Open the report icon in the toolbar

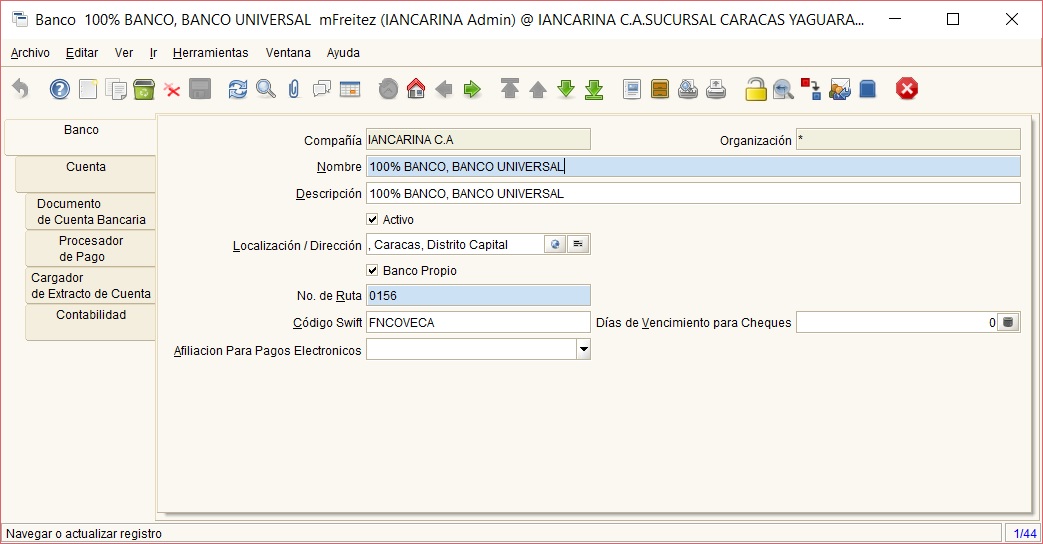point(632,88)
